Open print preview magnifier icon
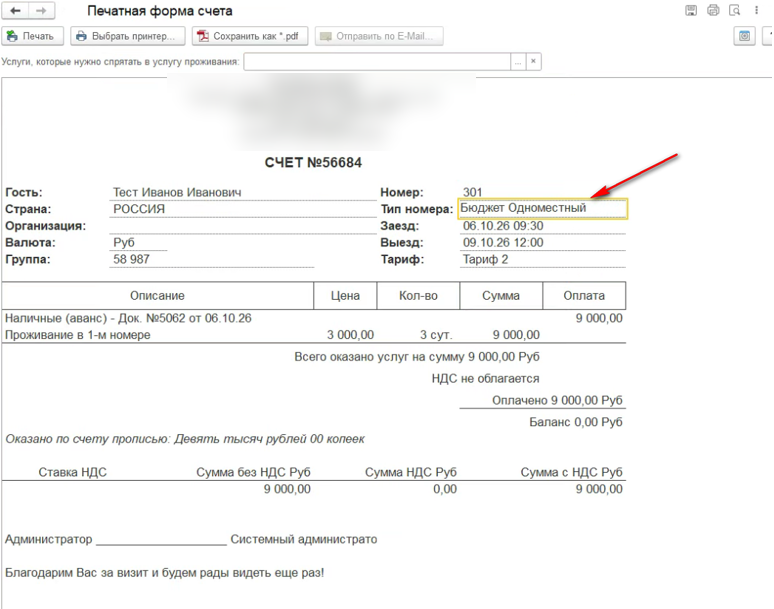The image size is (774, 609). point(735,10)
